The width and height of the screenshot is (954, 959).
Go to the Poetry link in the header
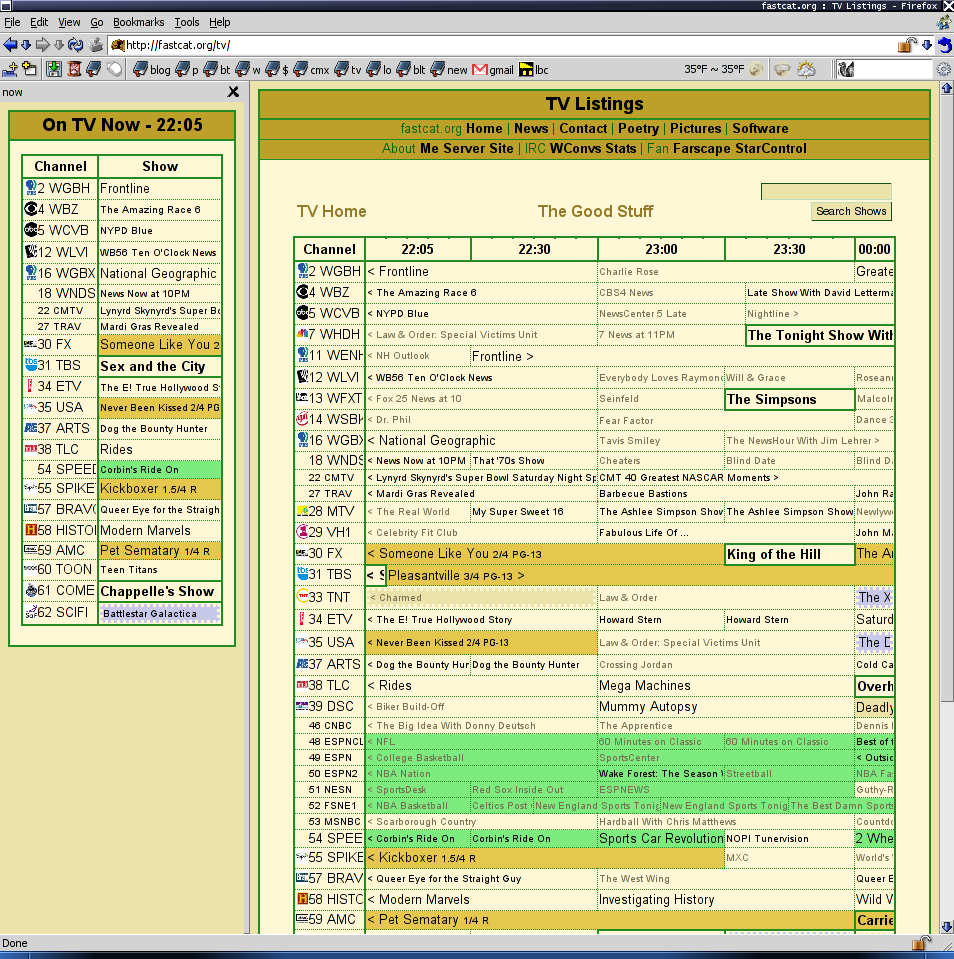[638, 128]
